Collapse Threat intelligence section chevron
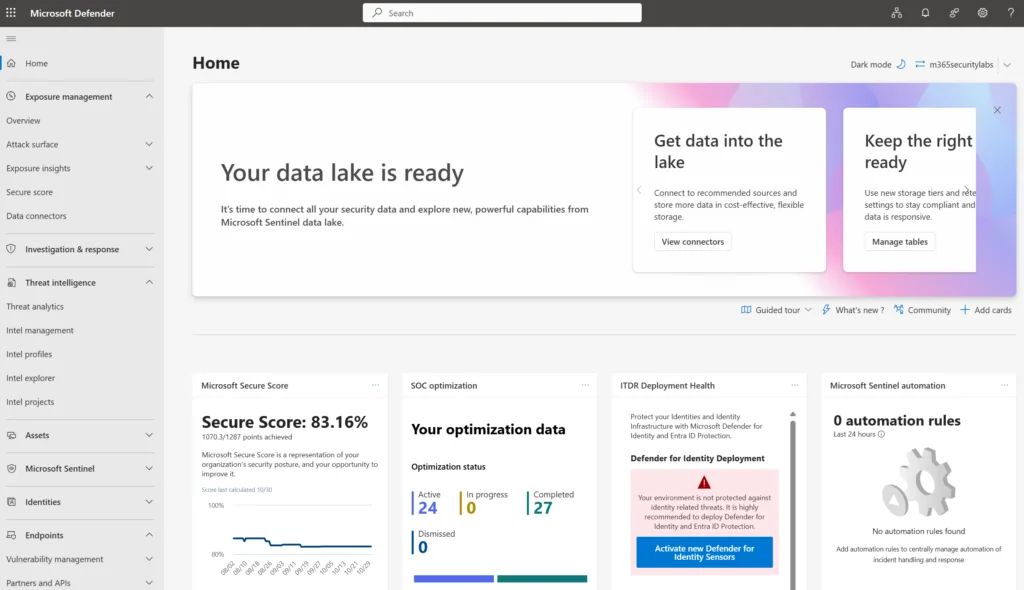The image size is (1024, 590). 149,282
